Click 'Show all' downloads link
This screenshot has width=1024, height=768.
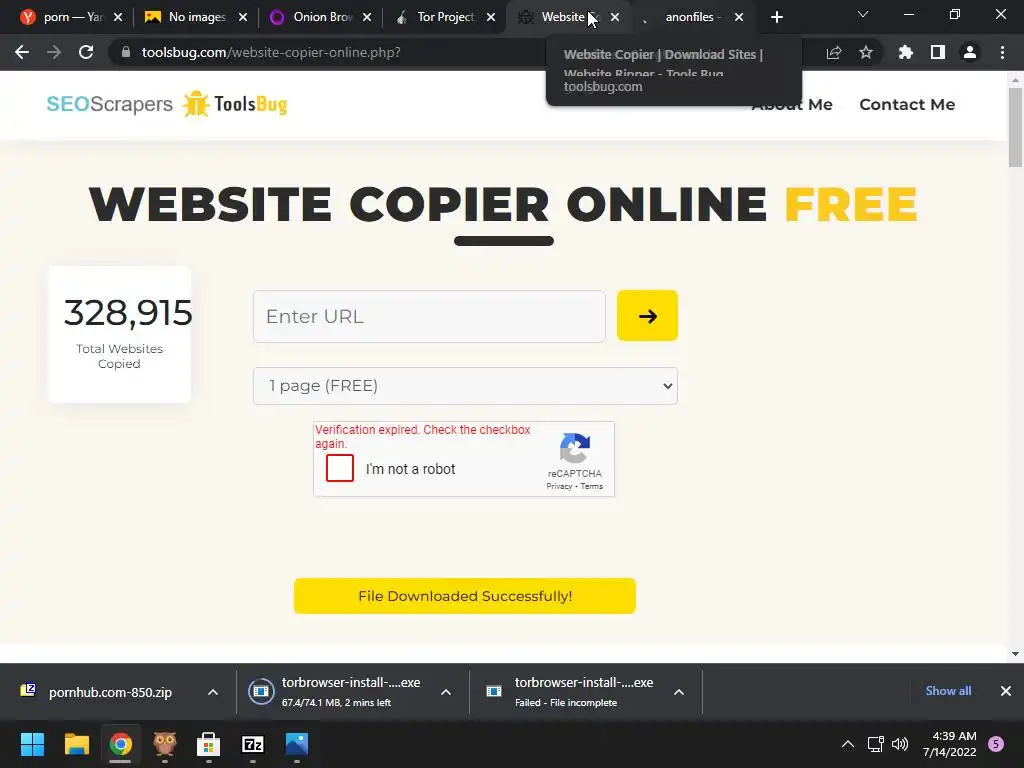coord(948,691)
